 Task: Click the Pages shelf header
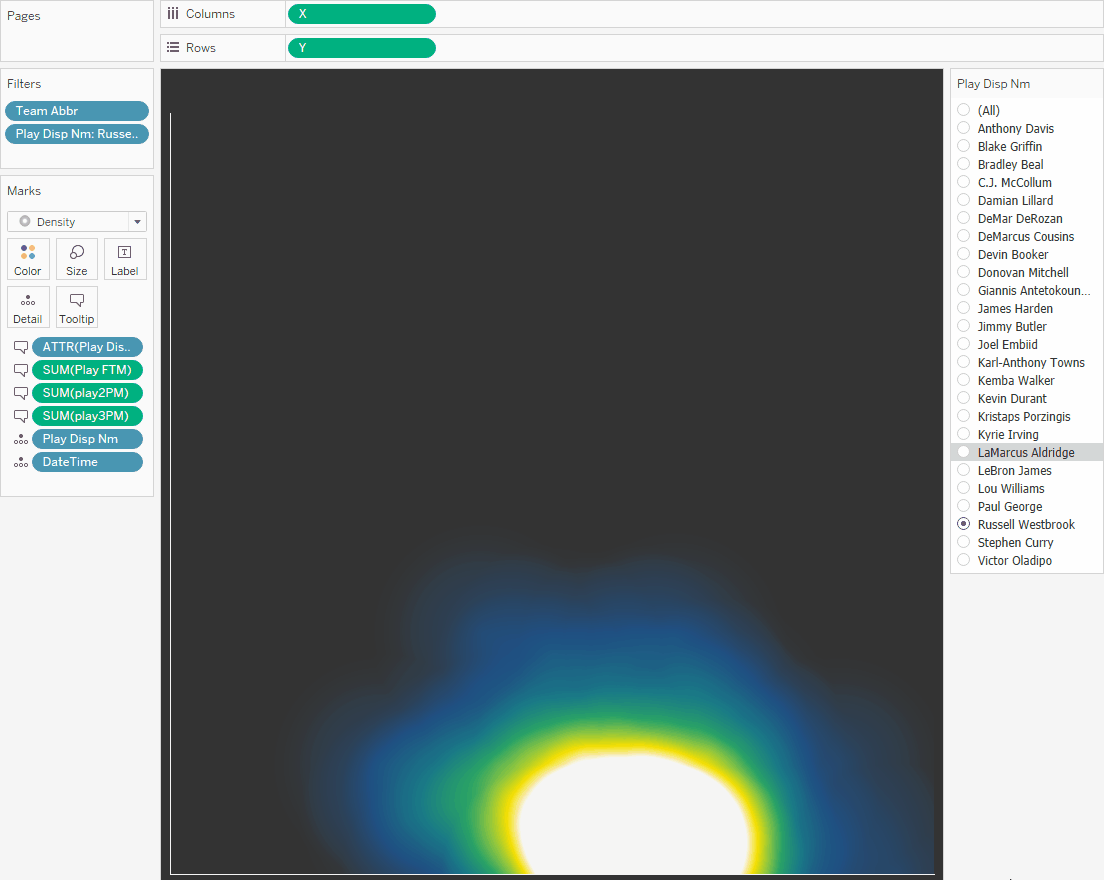click(23, 15)
